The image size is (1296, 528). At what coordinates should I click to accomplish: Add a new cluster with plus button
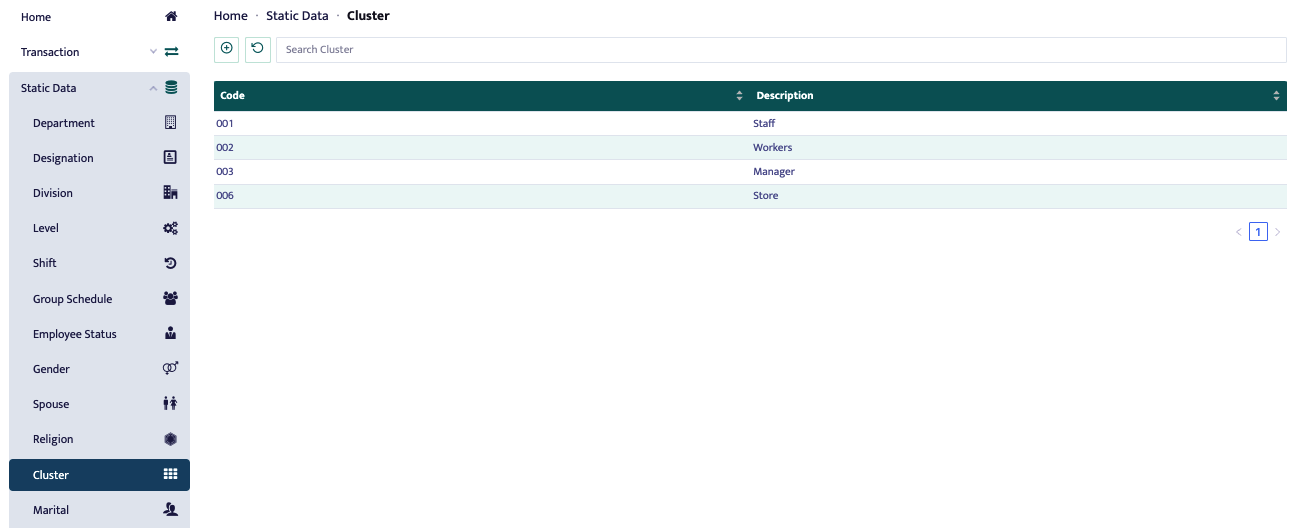tap(226, 49)
